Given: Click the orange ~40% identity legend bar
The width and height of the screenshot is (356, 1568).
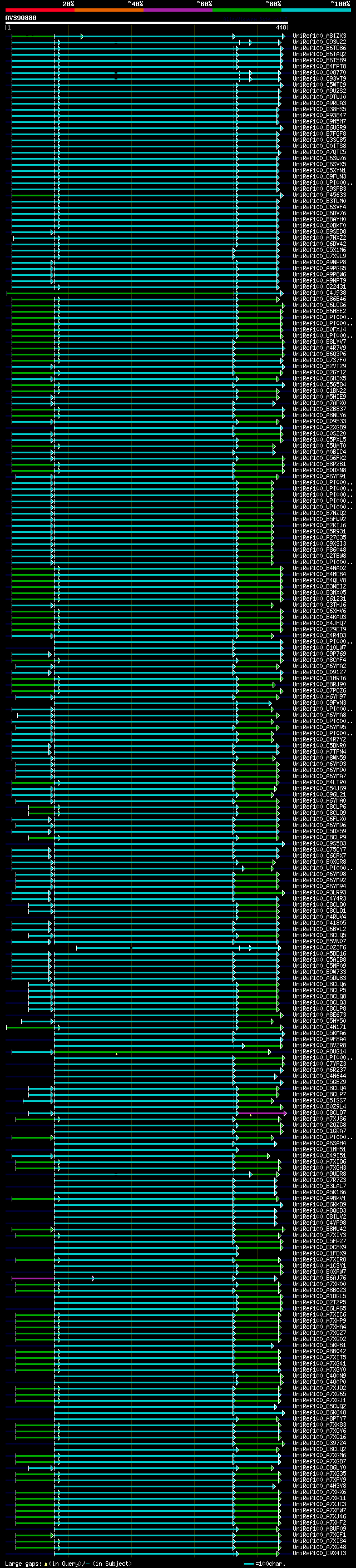Looking at the screenshot, I should tap(109, 10).
